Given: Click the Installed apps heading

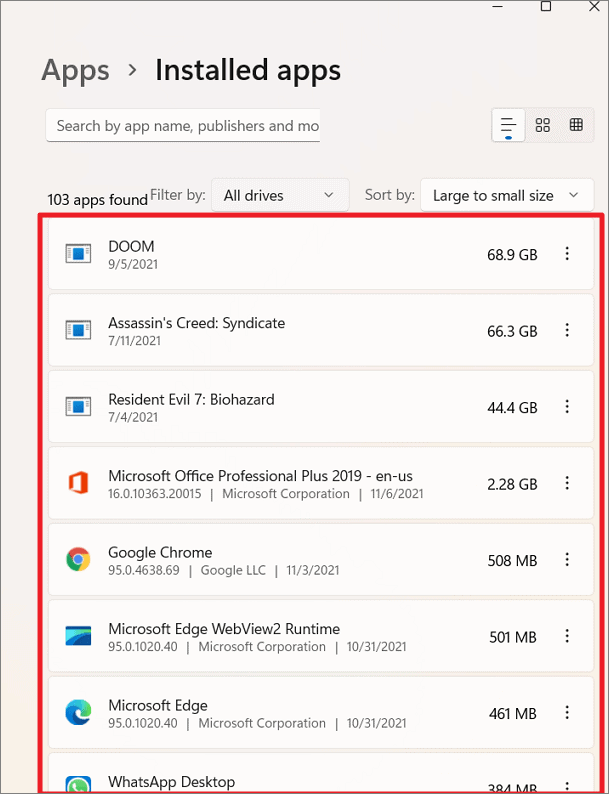Looking at the screenshot, I should coord(248,70).
